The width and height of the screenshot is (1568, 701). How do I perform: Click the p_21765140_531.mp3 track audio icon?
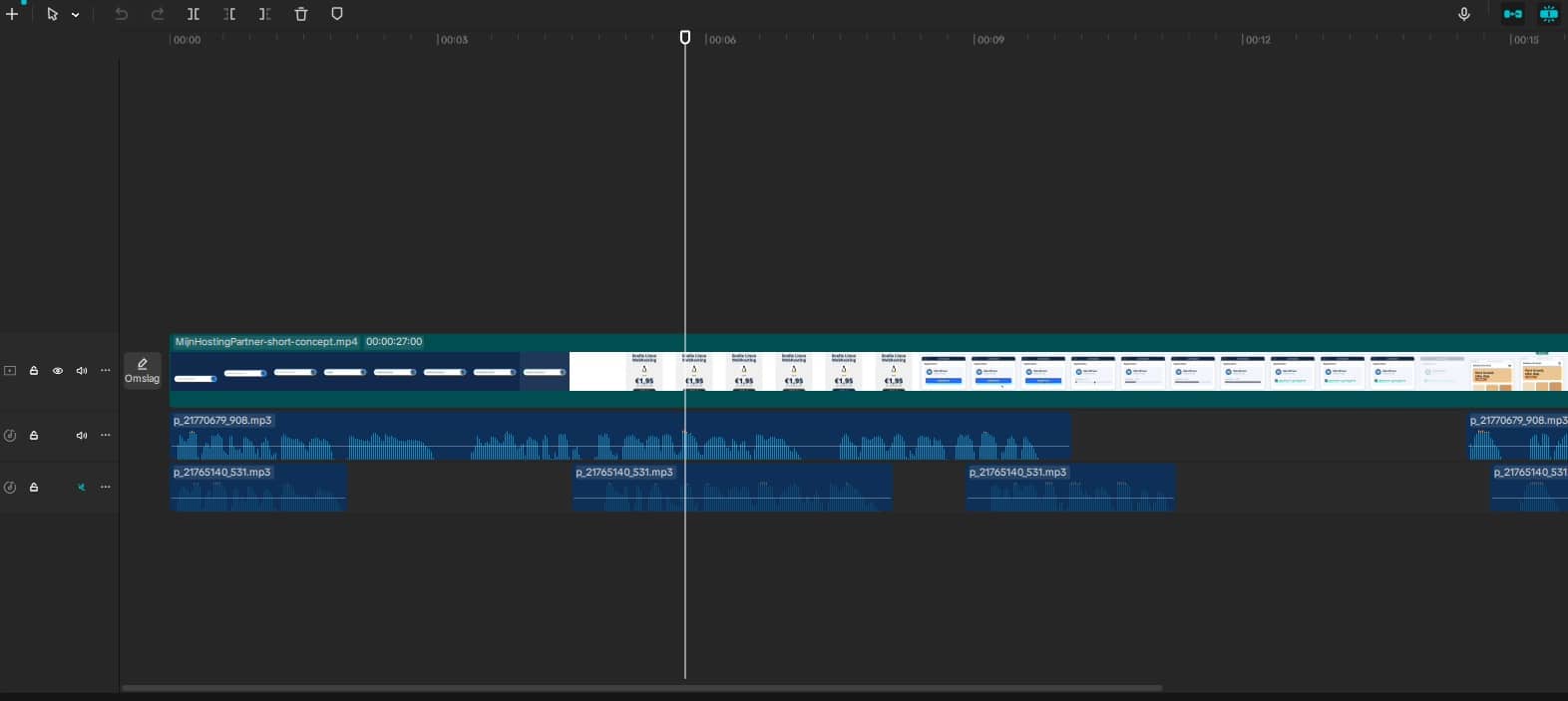(10, 488)
